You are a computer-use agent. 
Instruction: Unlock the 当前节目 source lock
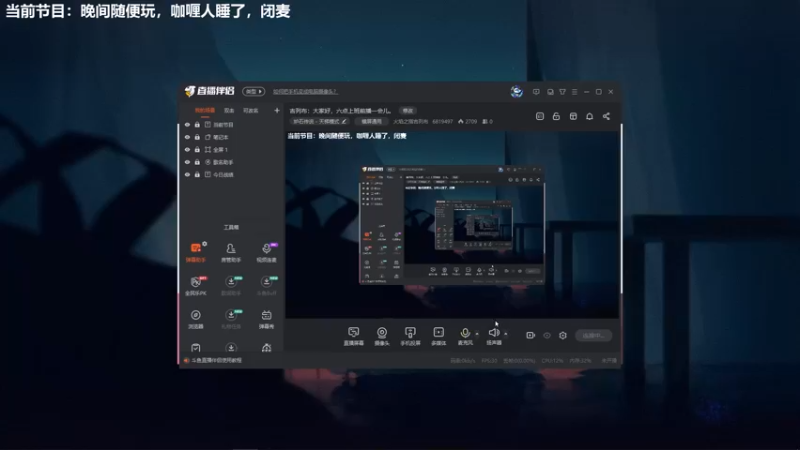coord(197,124)
